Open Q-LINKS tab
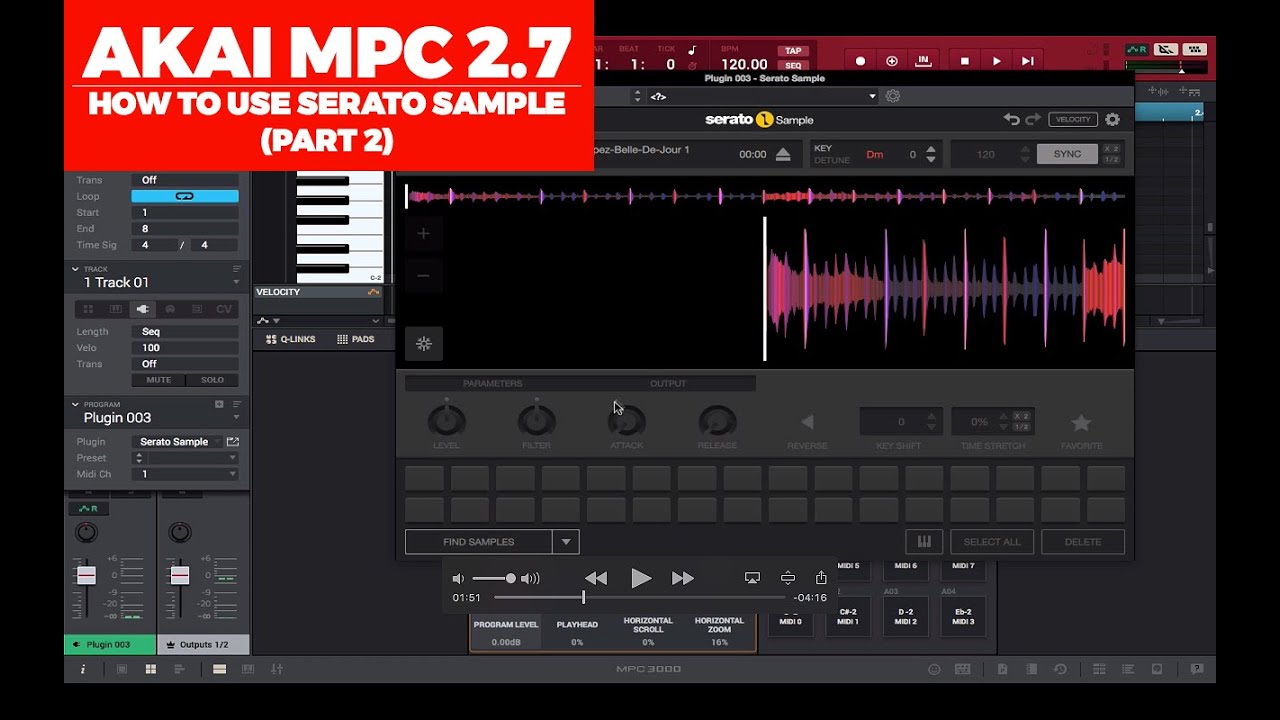 291,340
